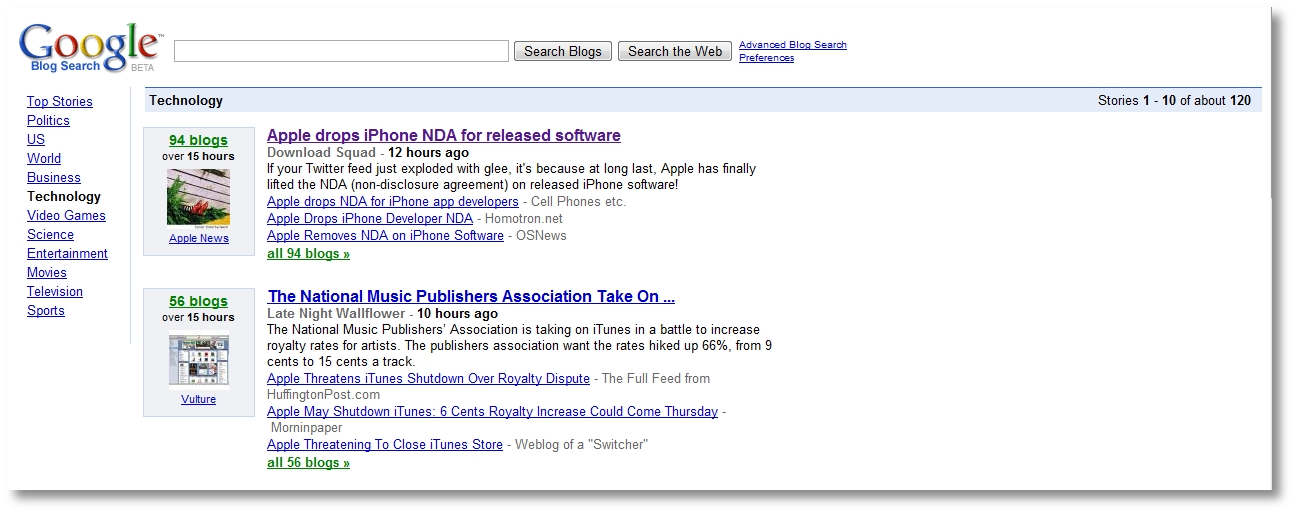Click the green 94 blogs link
The image size is (1295, 513).
point(198,140)
